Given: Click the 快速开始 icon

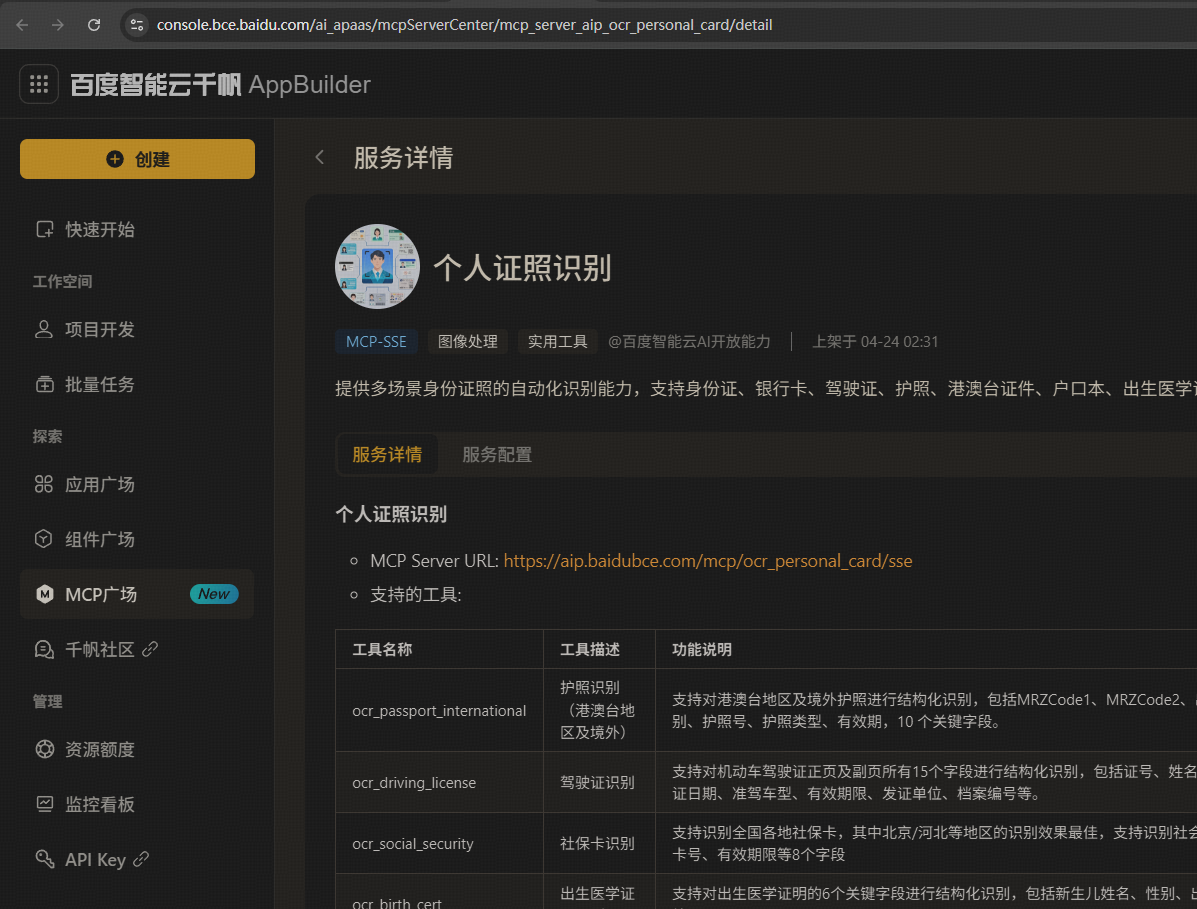Looking at the screenshot, I should pyautogui.click(x=44, y=229).
